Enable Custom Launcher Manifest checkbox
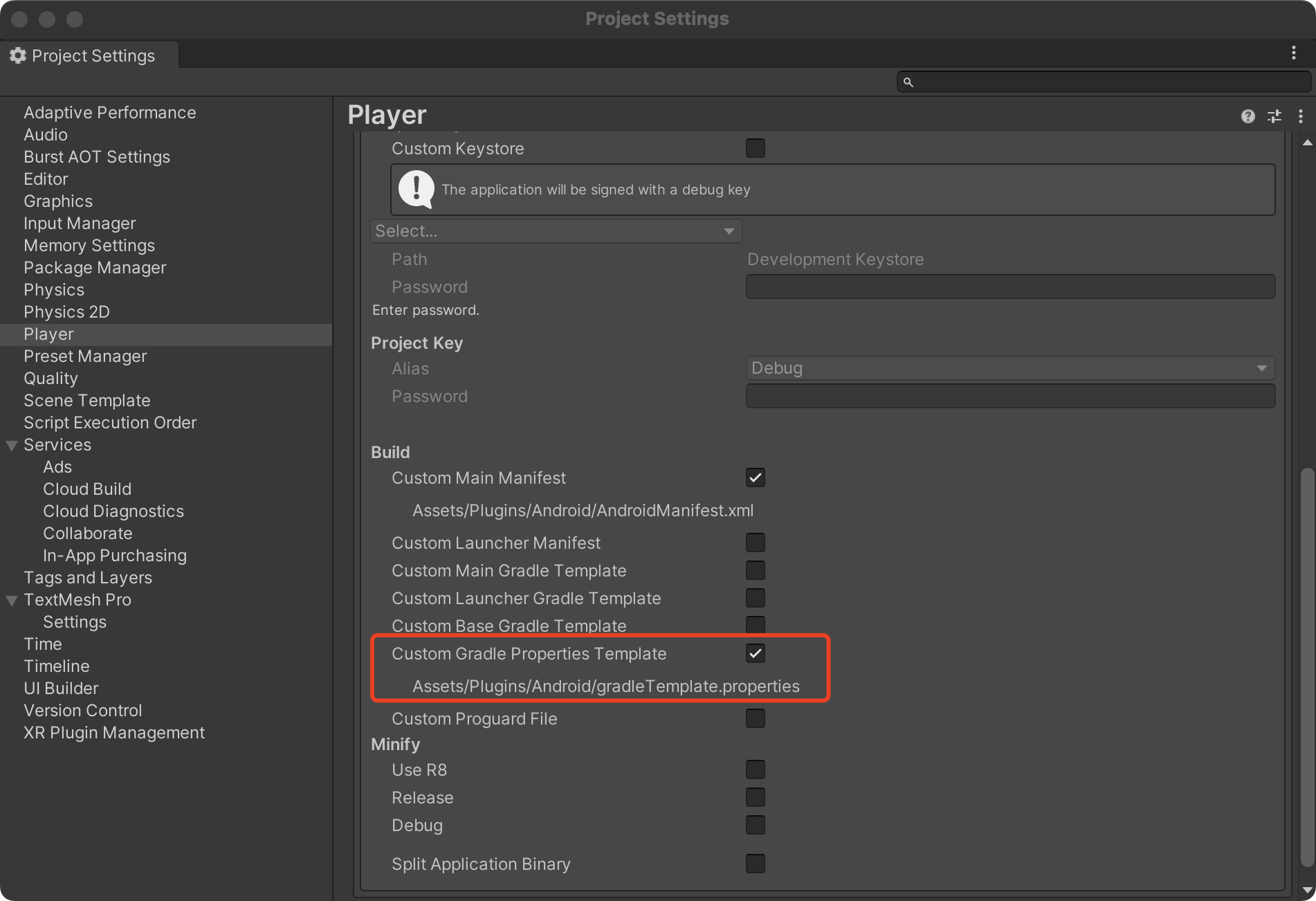Screen dimensions: 1316x901 pyautogui.click(x=756, y=543)
